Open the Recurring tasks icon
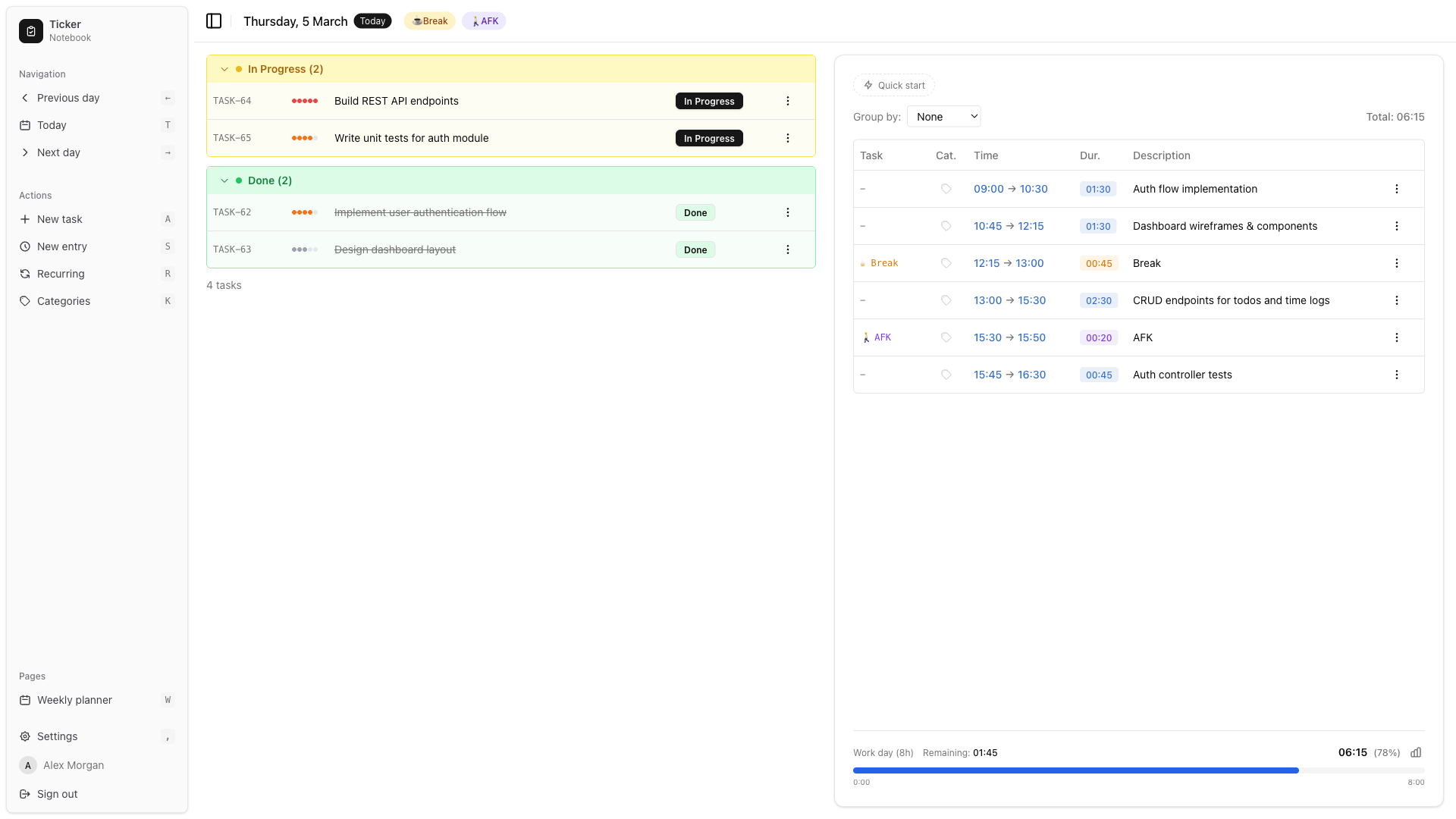1456x819 pixels. pos(25,274)
